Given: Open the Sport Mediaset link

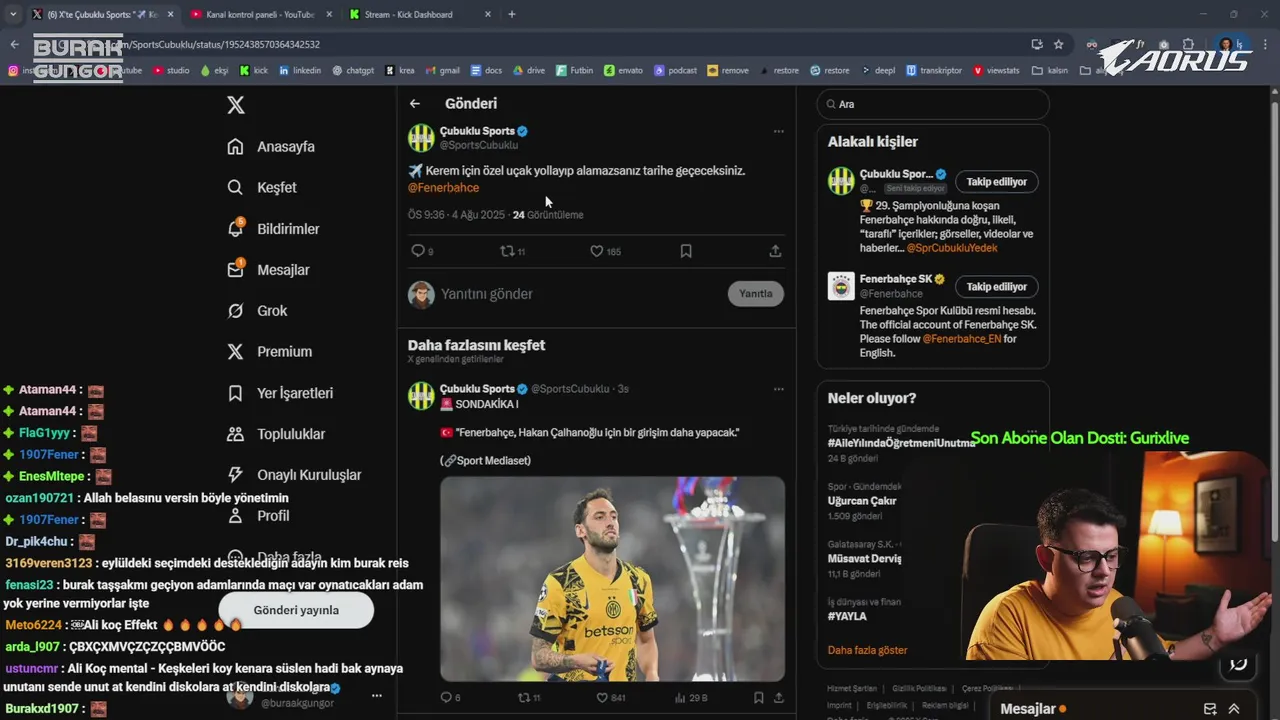Looking at the screenshot, I should pyautogui.click(x=486, y=461).
